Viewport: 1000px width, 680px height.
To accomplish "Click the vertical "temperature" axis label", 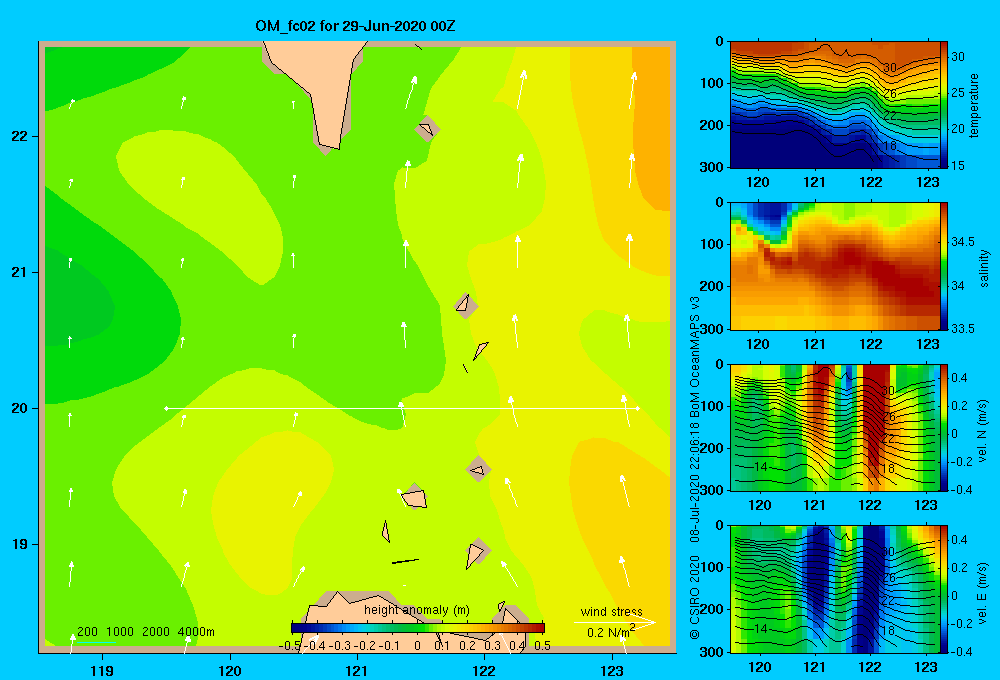I will pos(974,105).
